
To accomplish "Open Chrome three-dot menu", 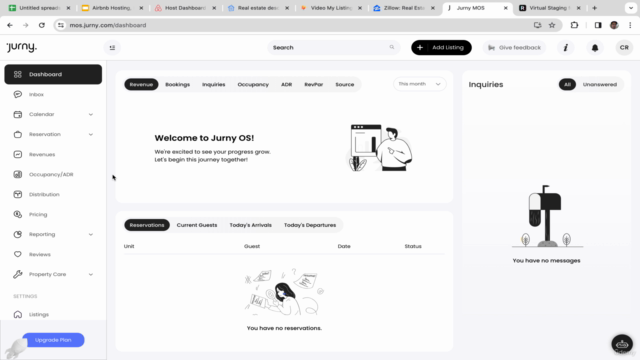I will point(630,25).
